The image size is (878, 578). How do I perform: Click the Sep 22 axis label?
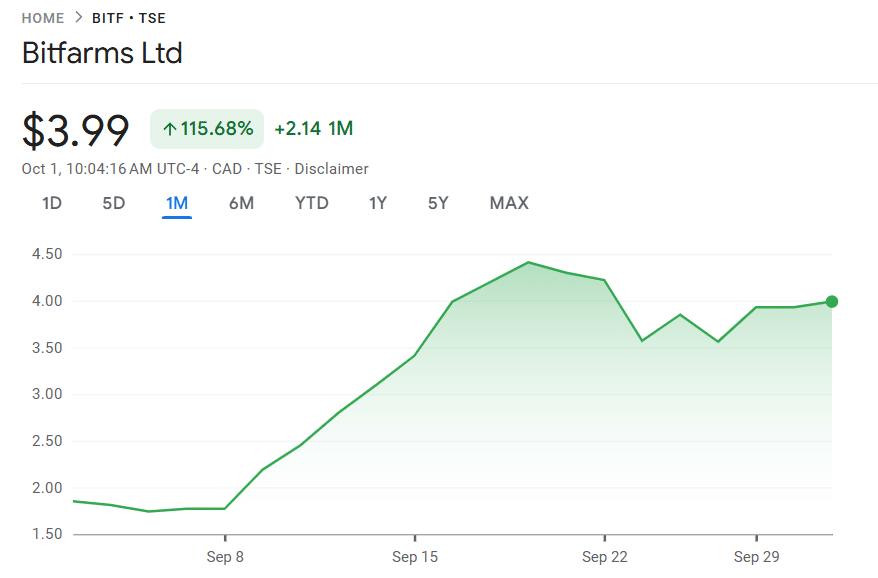(604, 557)
